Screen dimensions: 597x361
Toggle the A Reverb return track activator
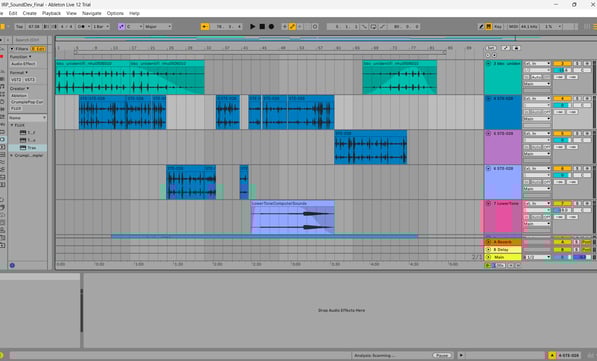click(x=562, y=242)
